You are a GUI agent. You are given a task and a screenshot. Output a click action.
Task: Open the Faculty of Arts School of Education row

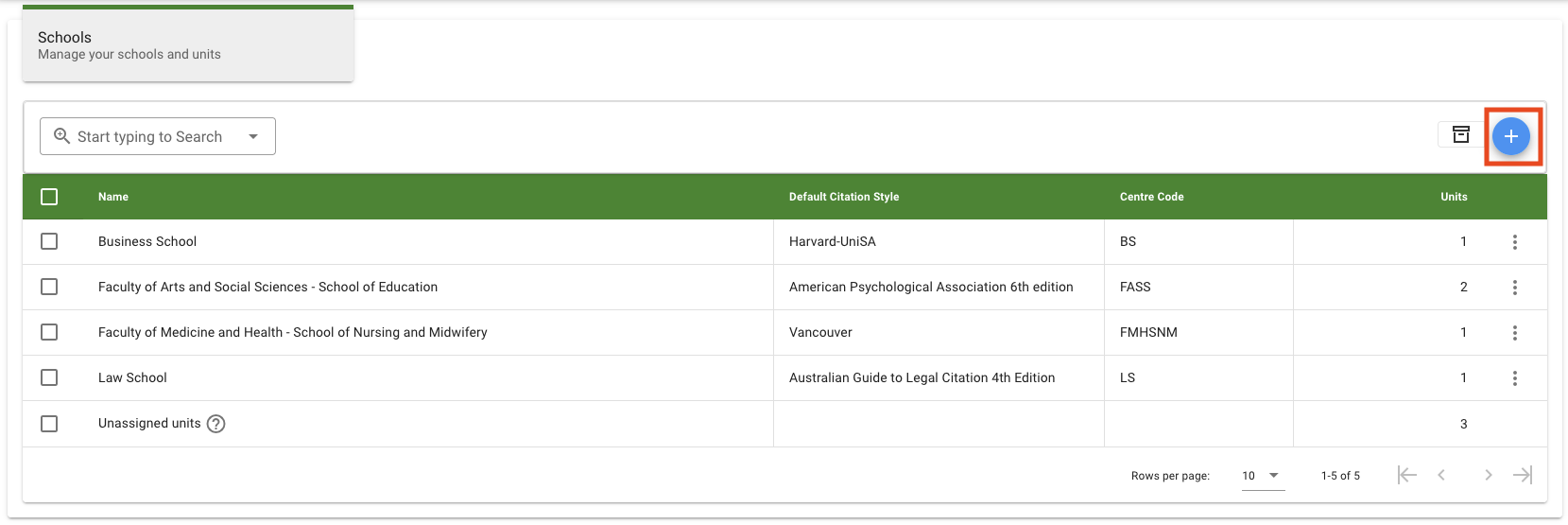point(267,288)
